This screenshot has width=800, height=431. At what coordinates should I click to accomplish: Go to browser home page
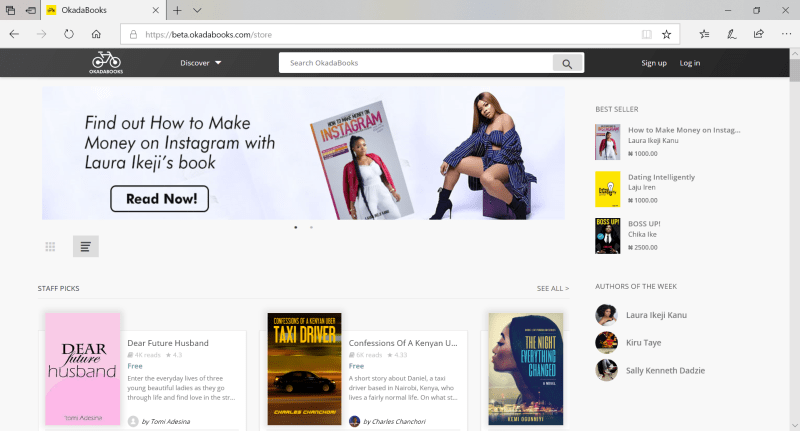tap(96, 34)
